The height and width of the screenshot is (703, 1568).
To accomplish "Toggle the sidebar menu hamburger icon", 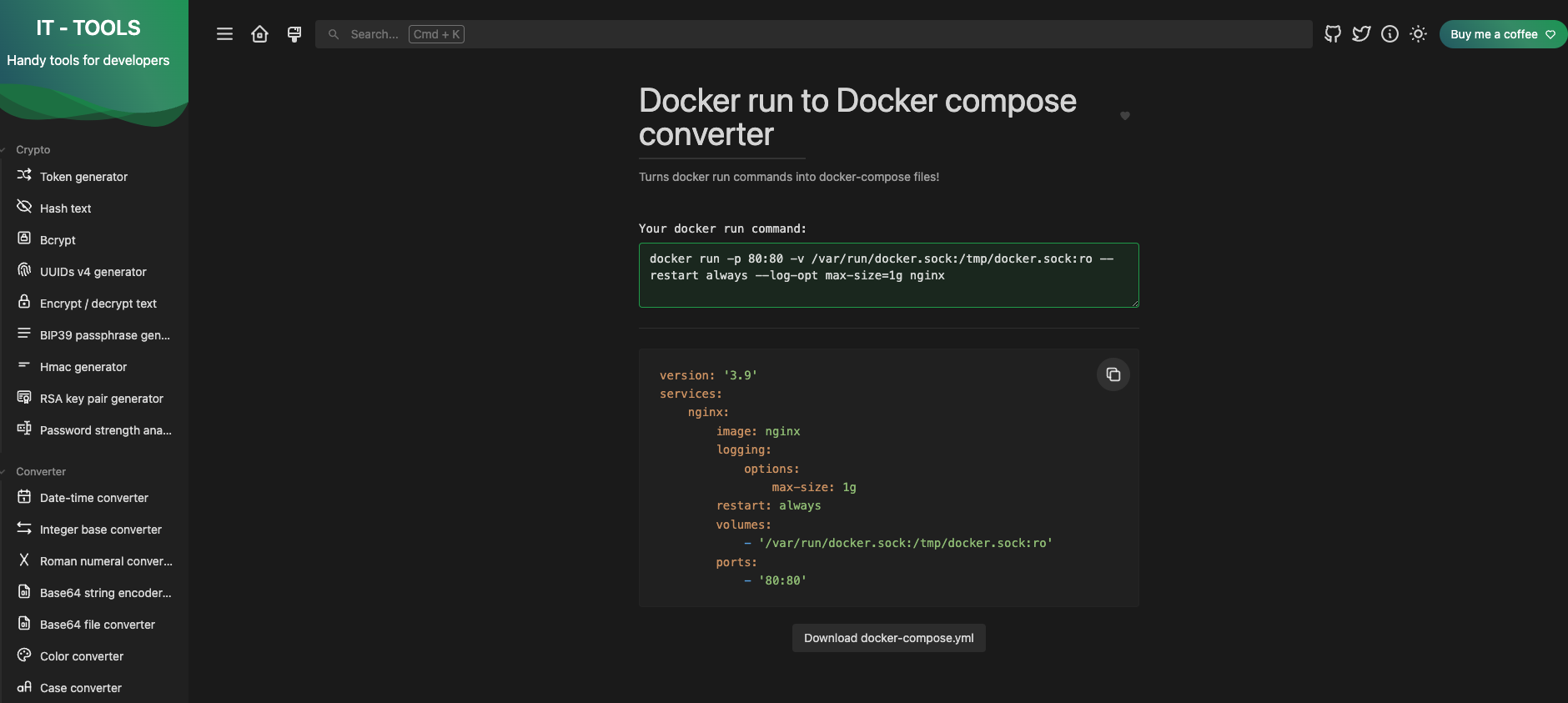I will click(x=224, y=34).
